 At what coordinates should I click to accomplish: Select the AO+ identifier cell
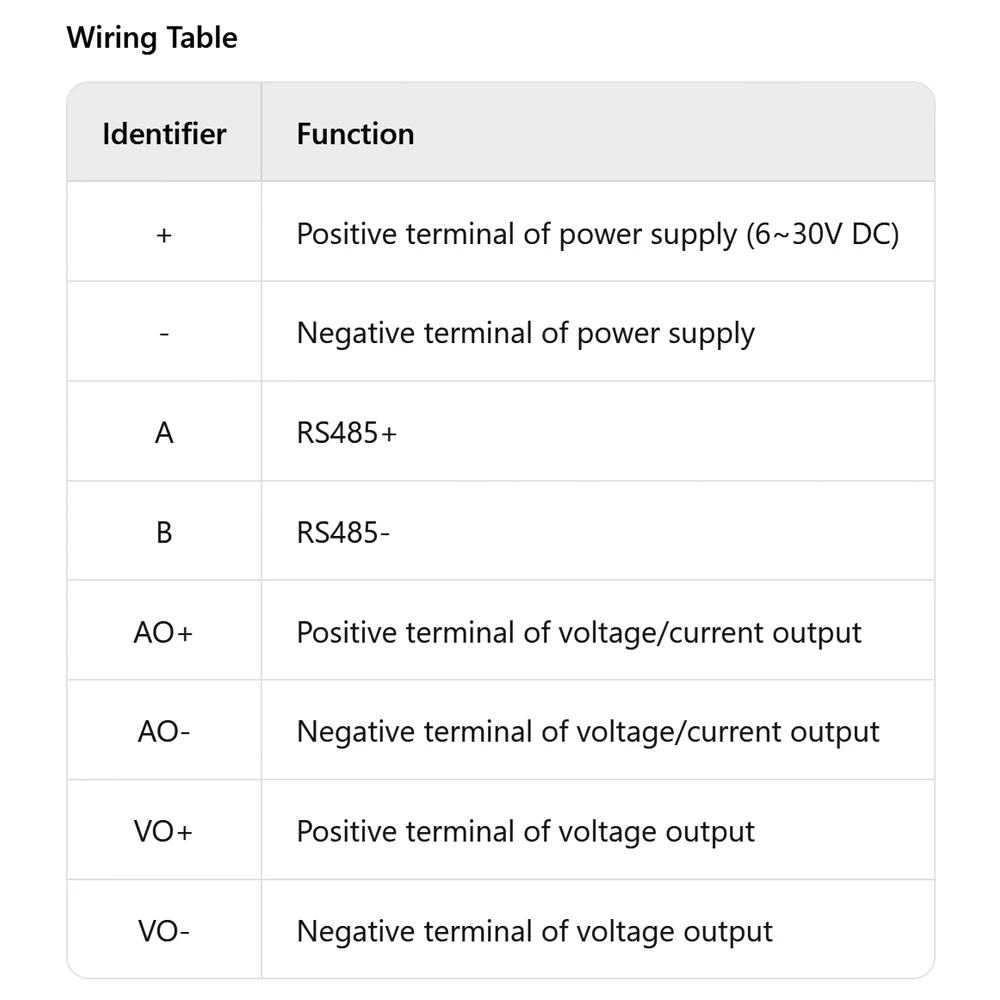(164, 633)
